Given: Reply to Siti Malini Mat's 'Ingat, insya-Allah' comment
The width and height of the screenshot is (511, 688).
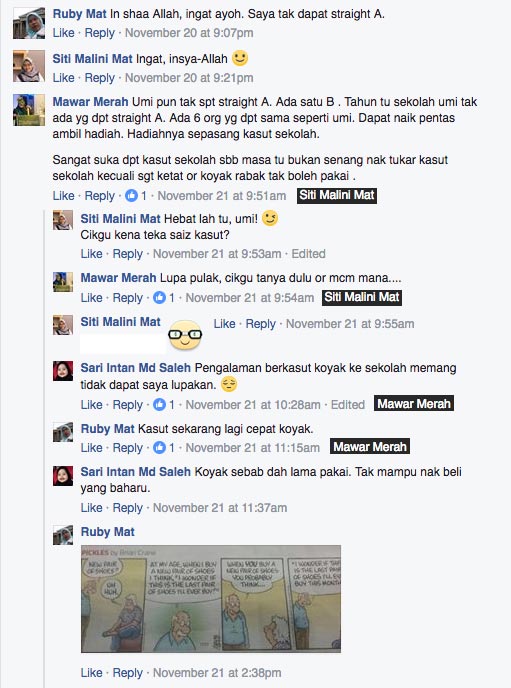Looking at the screenshot, I should (x=100, y=78).
